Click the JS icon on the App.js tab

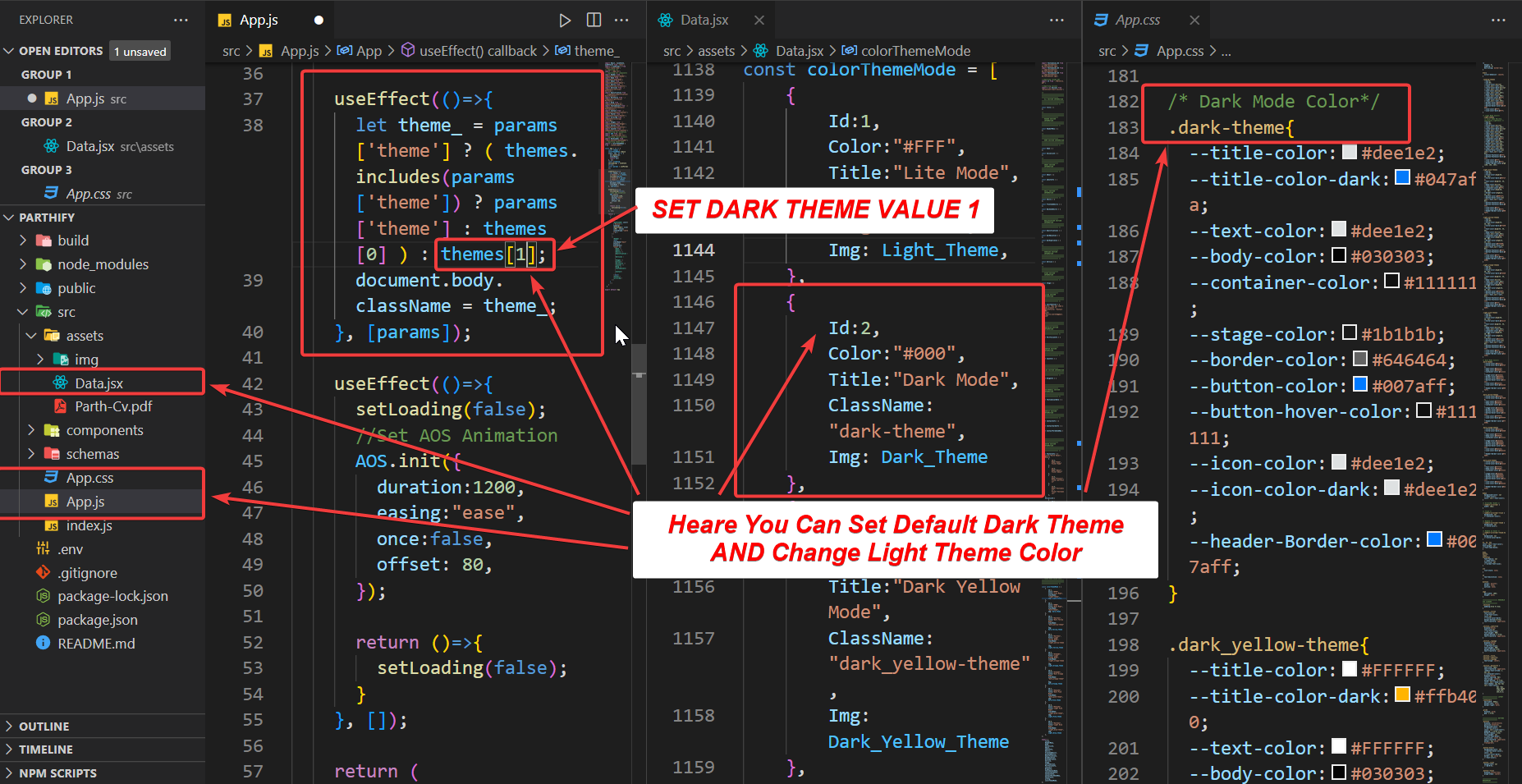click(224, 19)
